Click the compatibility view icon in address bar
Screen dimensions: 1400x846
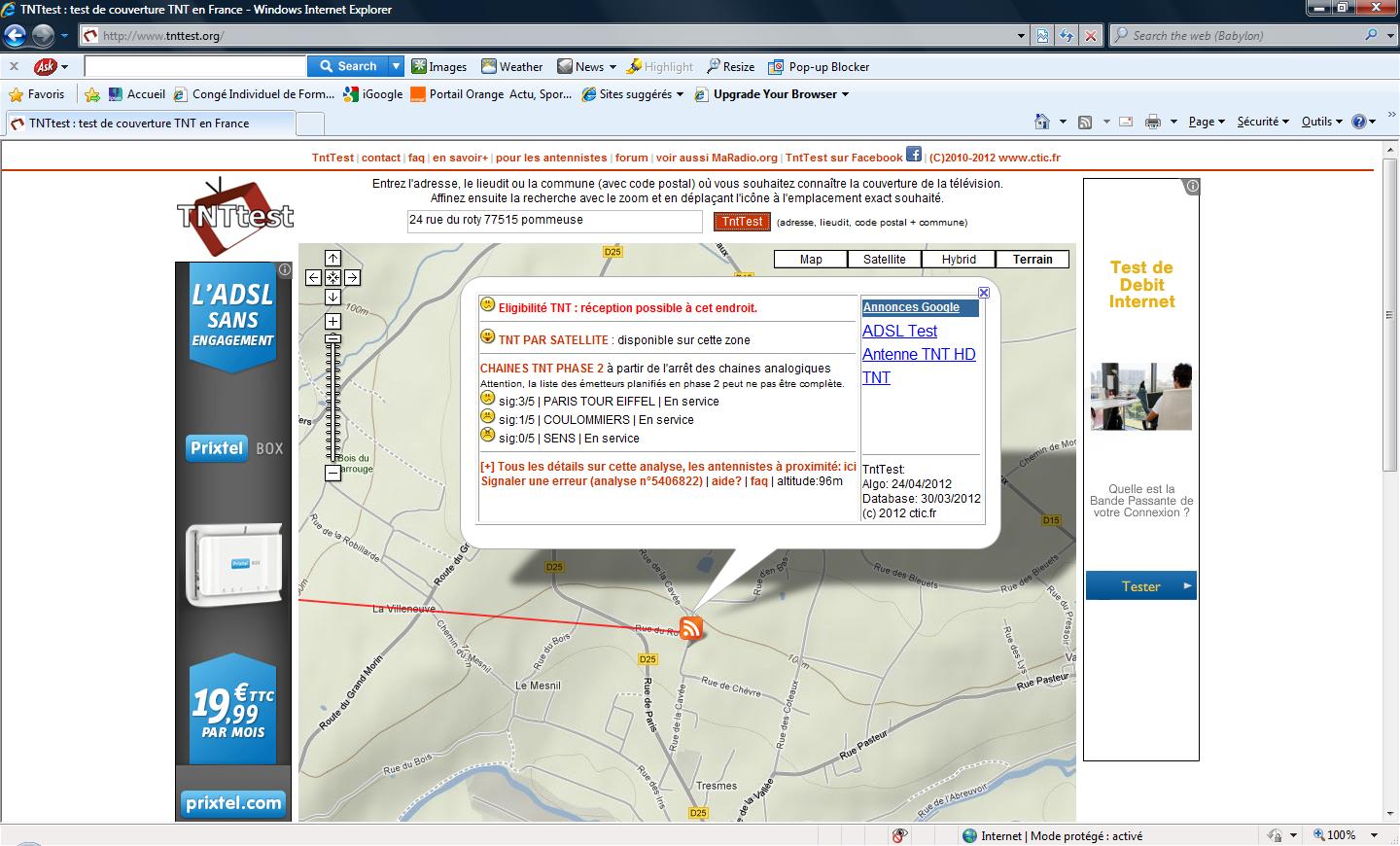click(1042, 36)
